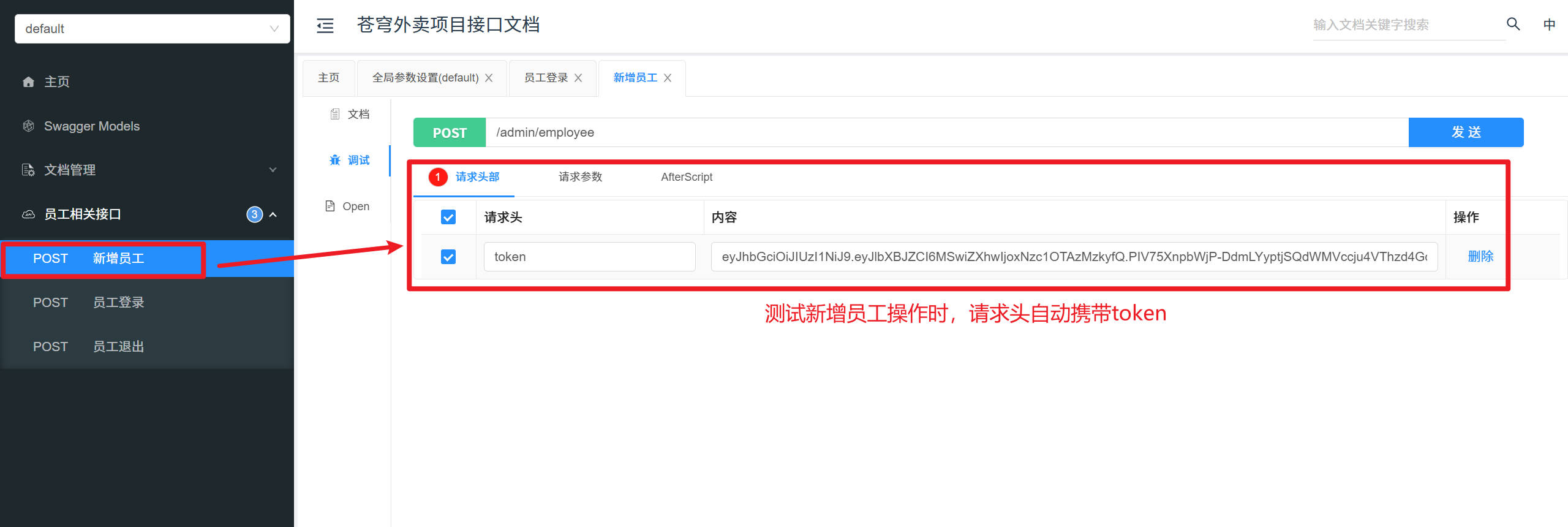This screenshot has height=527, width=1568.
Task: Click the search magnifier icon
Action: click(x=1513, y=25)
